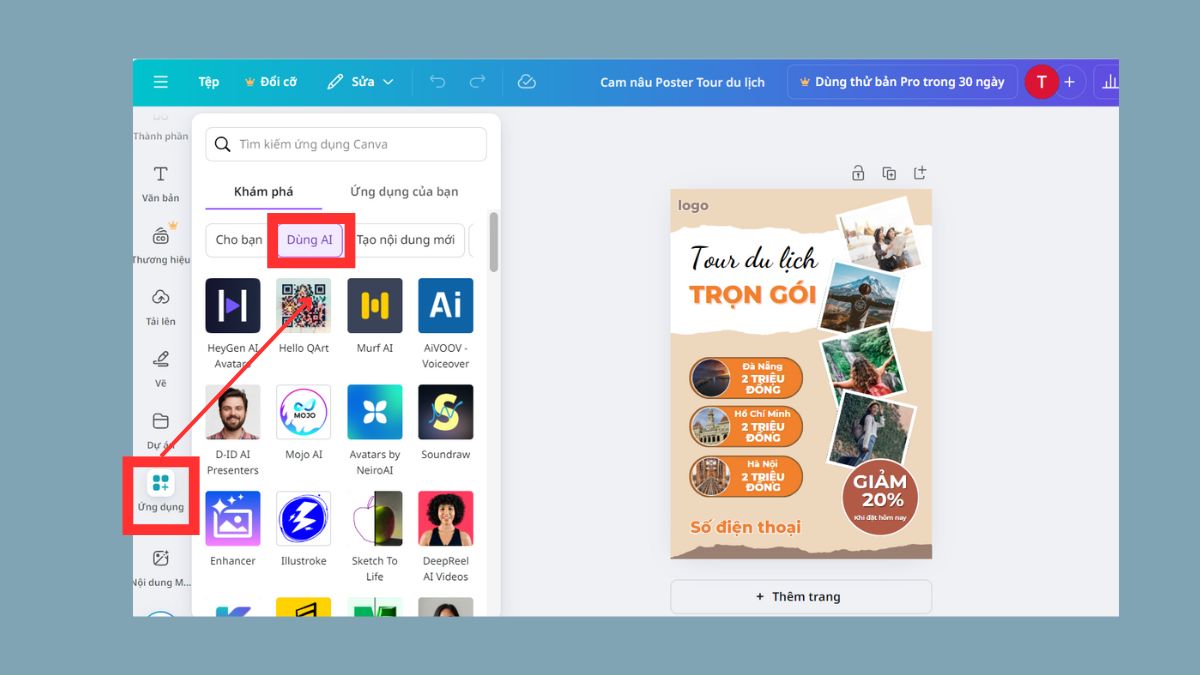Screen dimensions: 1200x675
Task: Select the GIẢM 20% discount circle
Action: (879, 497)
